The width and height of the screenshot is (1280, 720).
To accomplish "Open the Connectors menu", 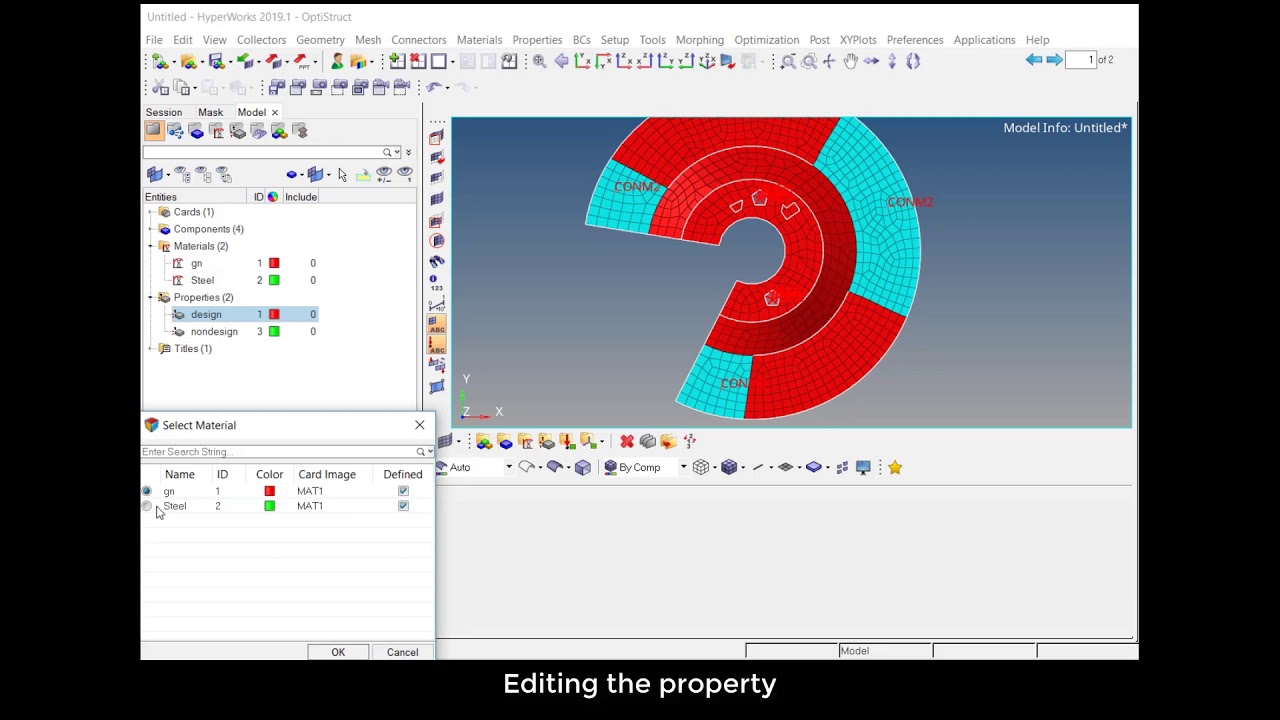I will [x=418, y=40].
